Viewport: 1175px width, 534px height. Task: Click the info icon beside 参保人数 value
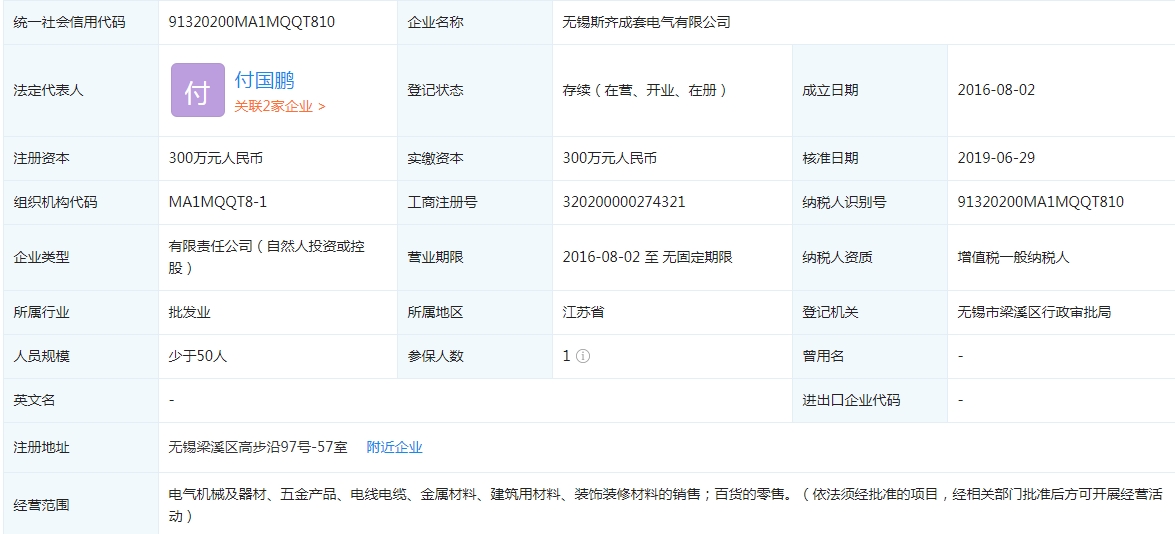click(x=583, y=356)
